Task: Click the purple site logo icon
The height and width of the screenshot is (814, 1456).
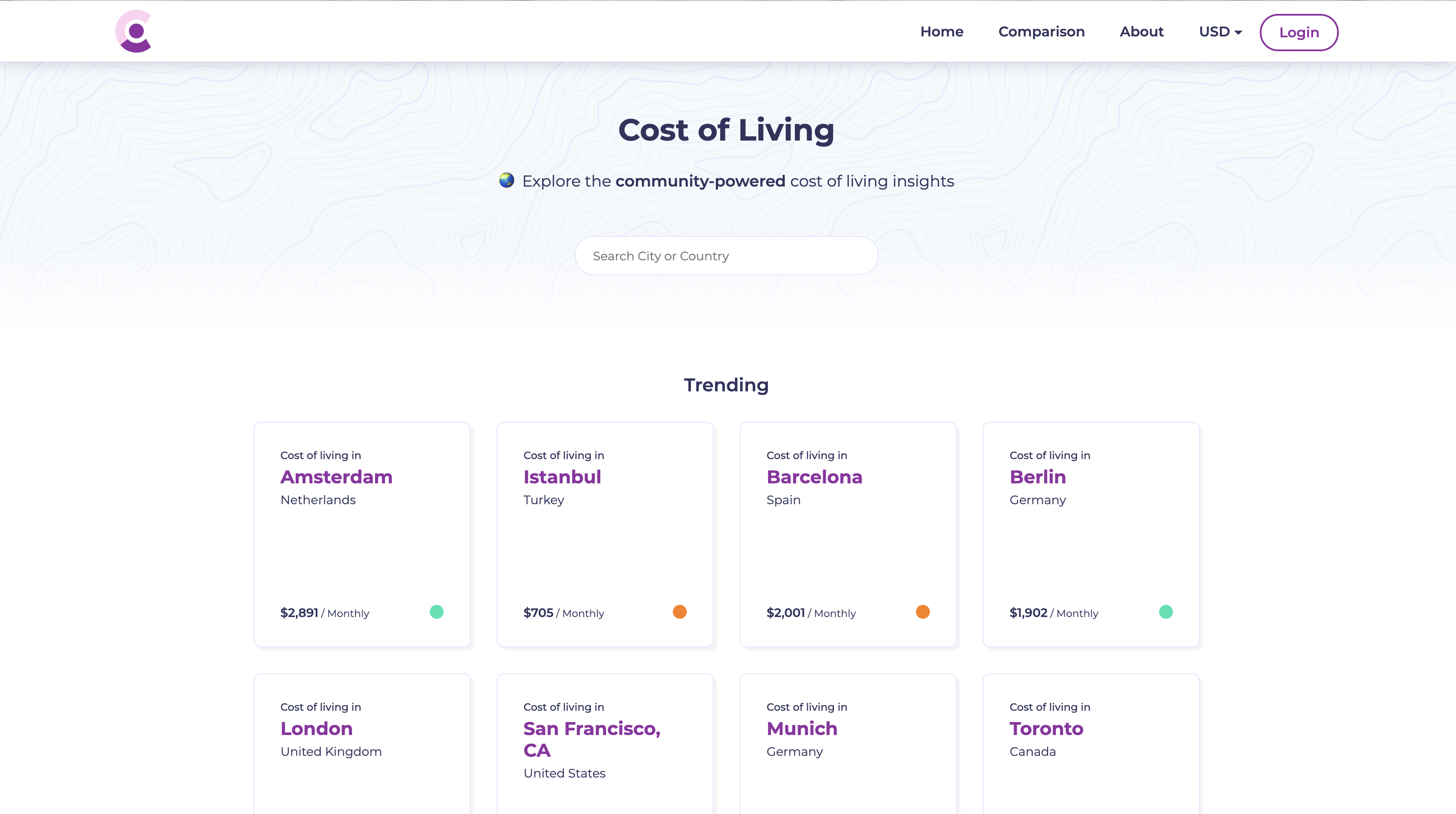Action: point(133,32)
